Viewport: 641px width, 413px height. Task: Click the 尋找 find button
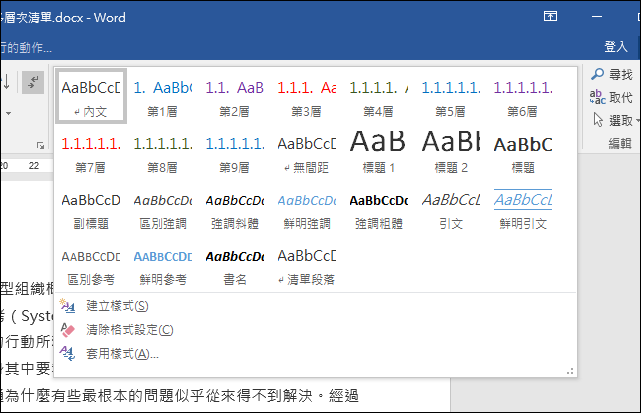click(x=612, y=74)
